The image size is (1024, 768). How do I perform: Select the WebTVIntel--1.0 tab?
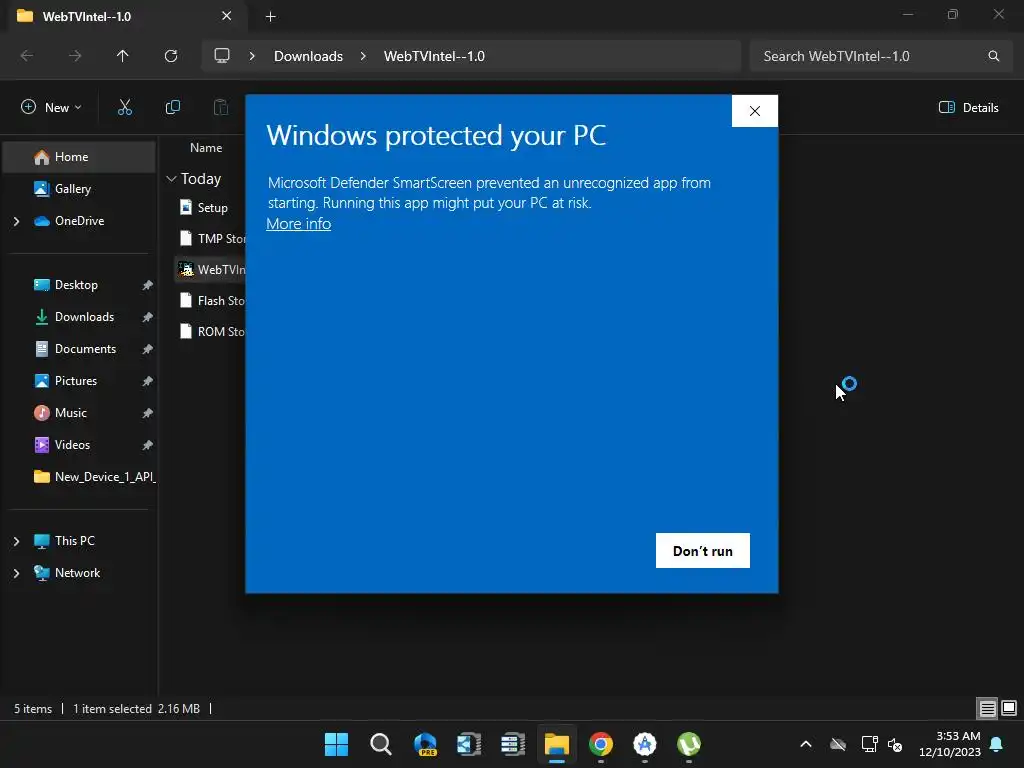tap(127, 16)
